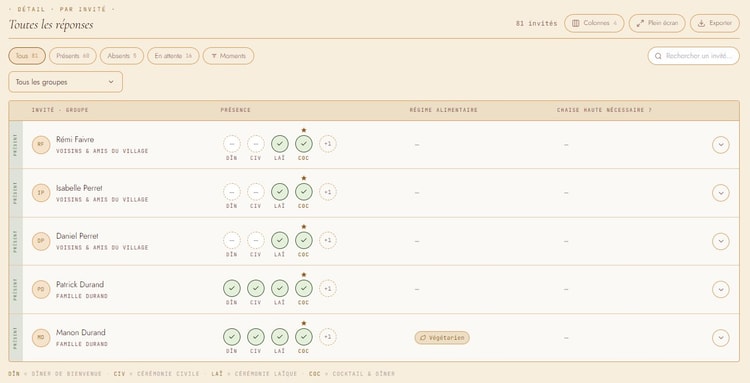Click Famille Durand under Patrick Durand

click(x=82, y=296)
